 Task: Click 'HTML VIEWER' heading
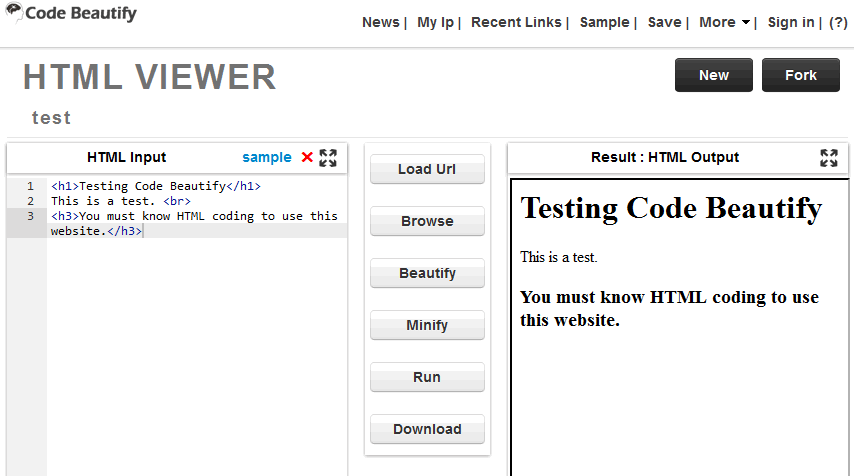(x=150, y=77)
